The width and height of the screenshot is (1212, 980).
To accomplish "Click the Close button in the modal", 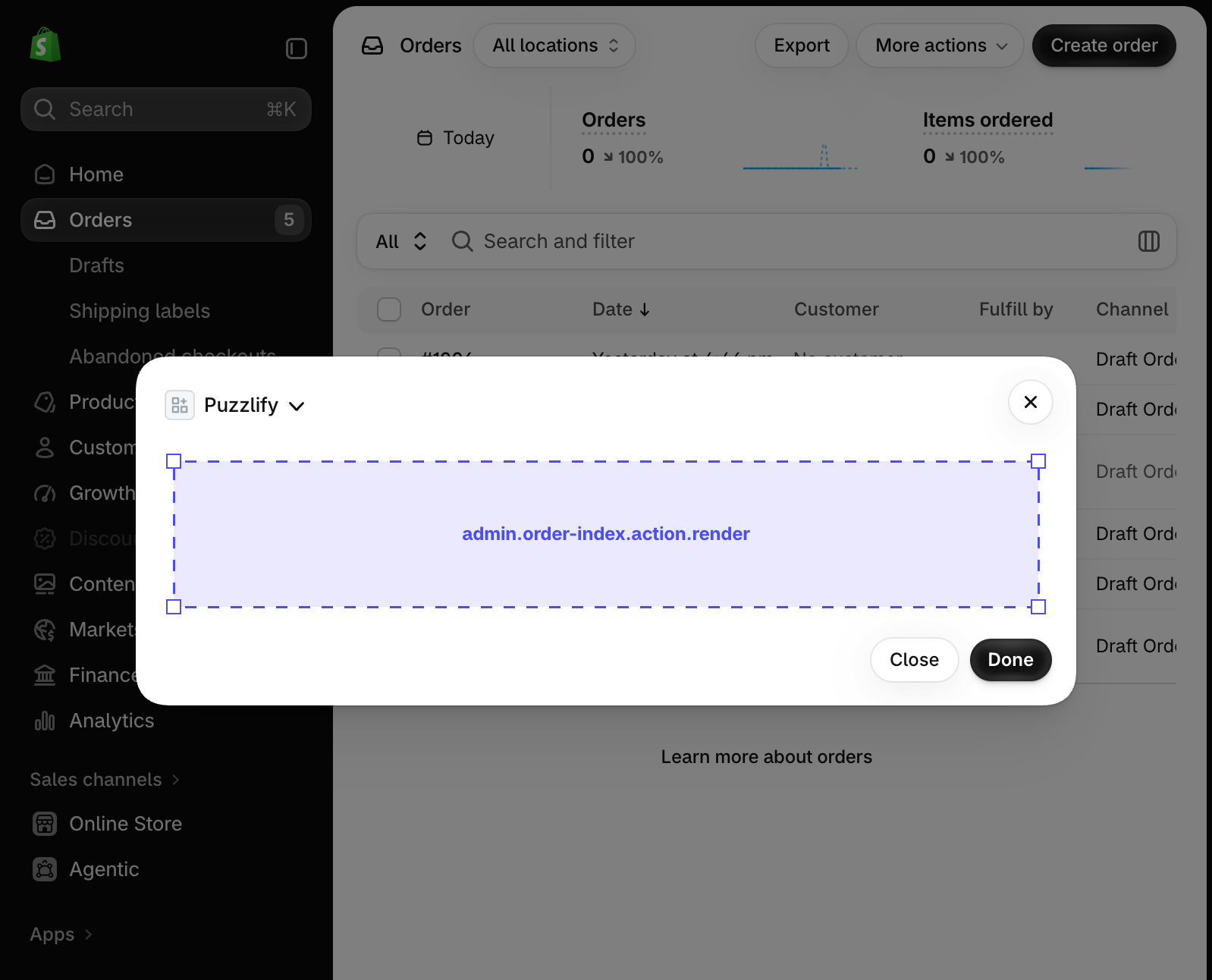I will (915, 660).
